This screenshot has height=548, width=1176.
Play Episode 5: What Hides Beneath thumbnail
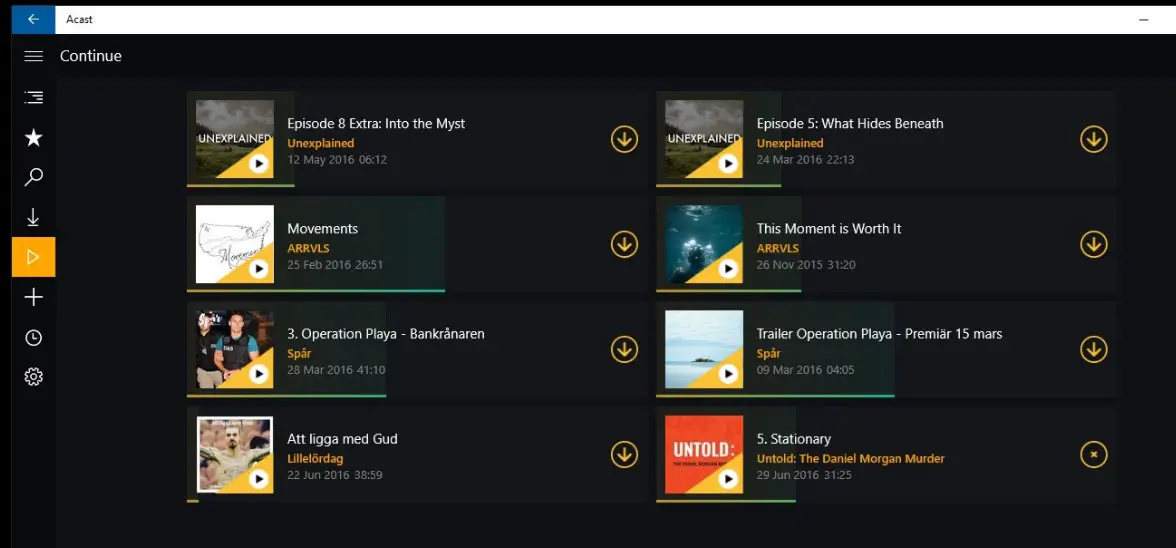coord(704,139)
